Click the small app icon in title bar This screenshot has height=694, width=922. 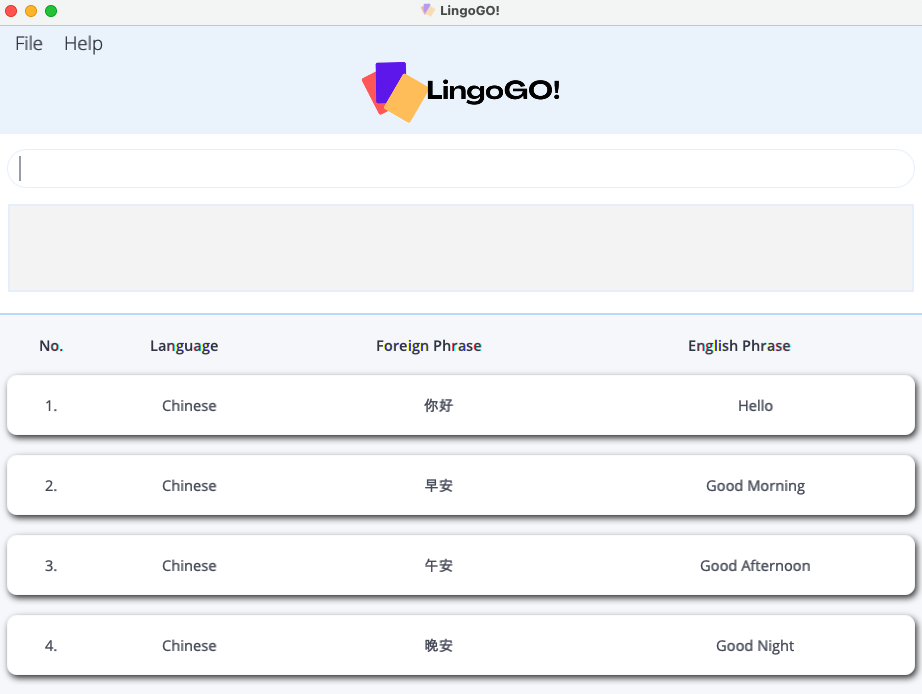(428, 10)
